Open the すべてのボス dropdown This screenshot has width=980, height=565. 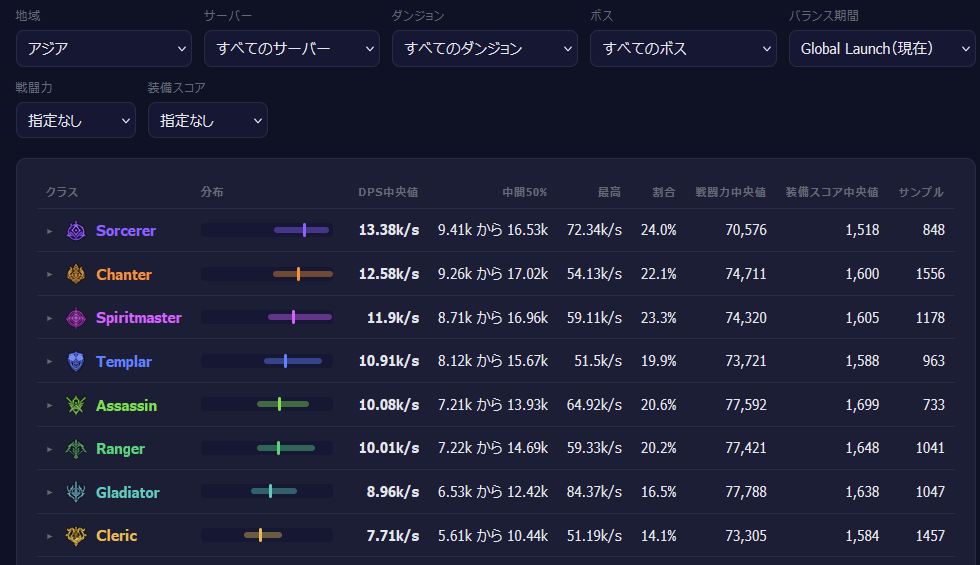point(683,49)
